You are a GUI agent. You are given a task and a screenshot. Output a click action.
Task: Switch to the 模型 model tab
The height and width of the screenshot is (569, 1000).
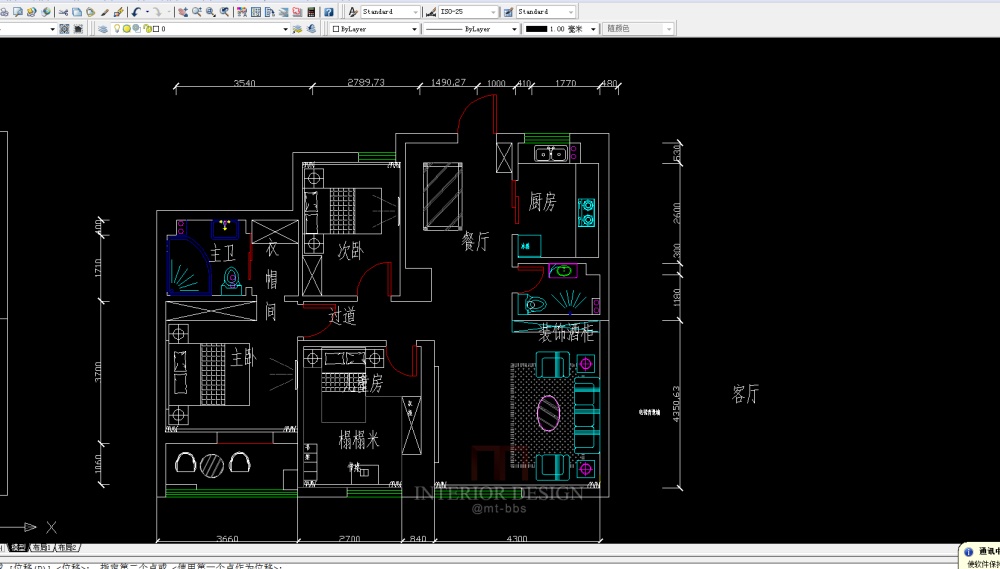coord(17,548)
